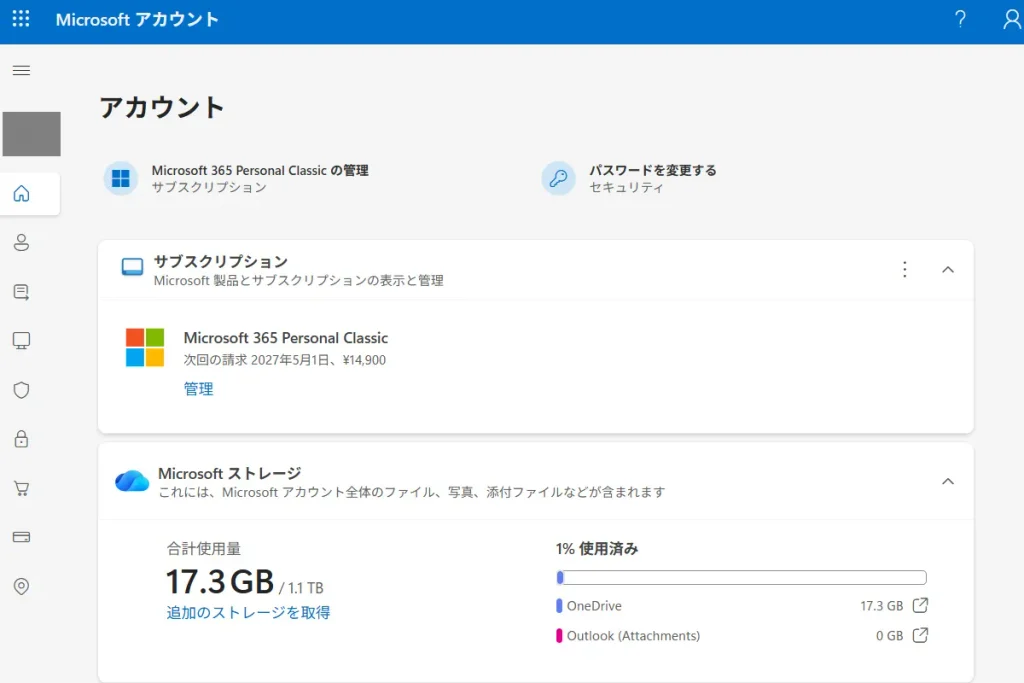1024x683 pixels.
Task: Open the security shield icon in sidebar
Action: [x=22, y=390]
